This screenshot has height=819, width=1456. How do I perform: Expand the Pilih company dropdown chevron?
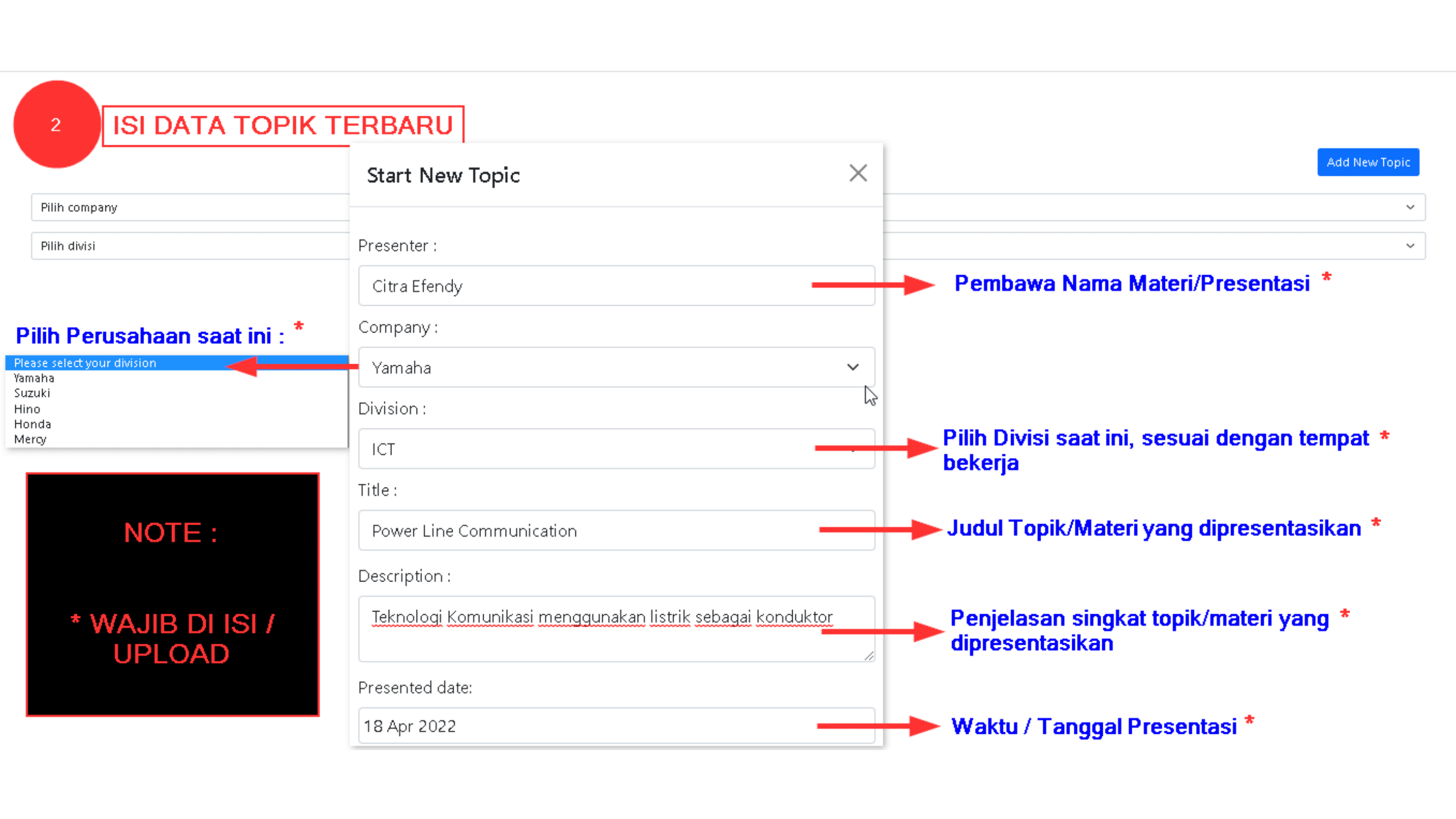(1410, 207)
